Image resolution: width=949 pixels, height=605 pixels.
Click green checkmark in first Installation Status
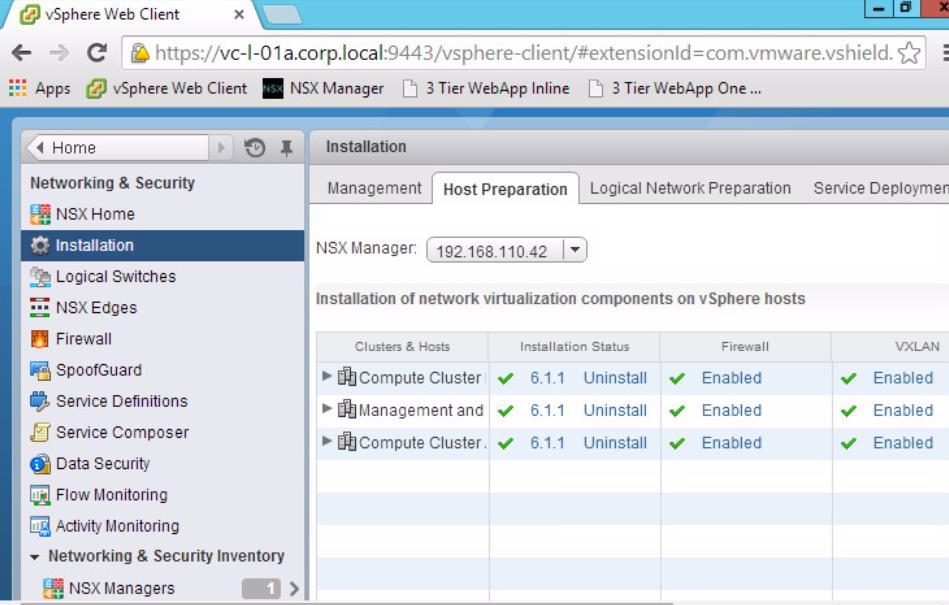505,379
